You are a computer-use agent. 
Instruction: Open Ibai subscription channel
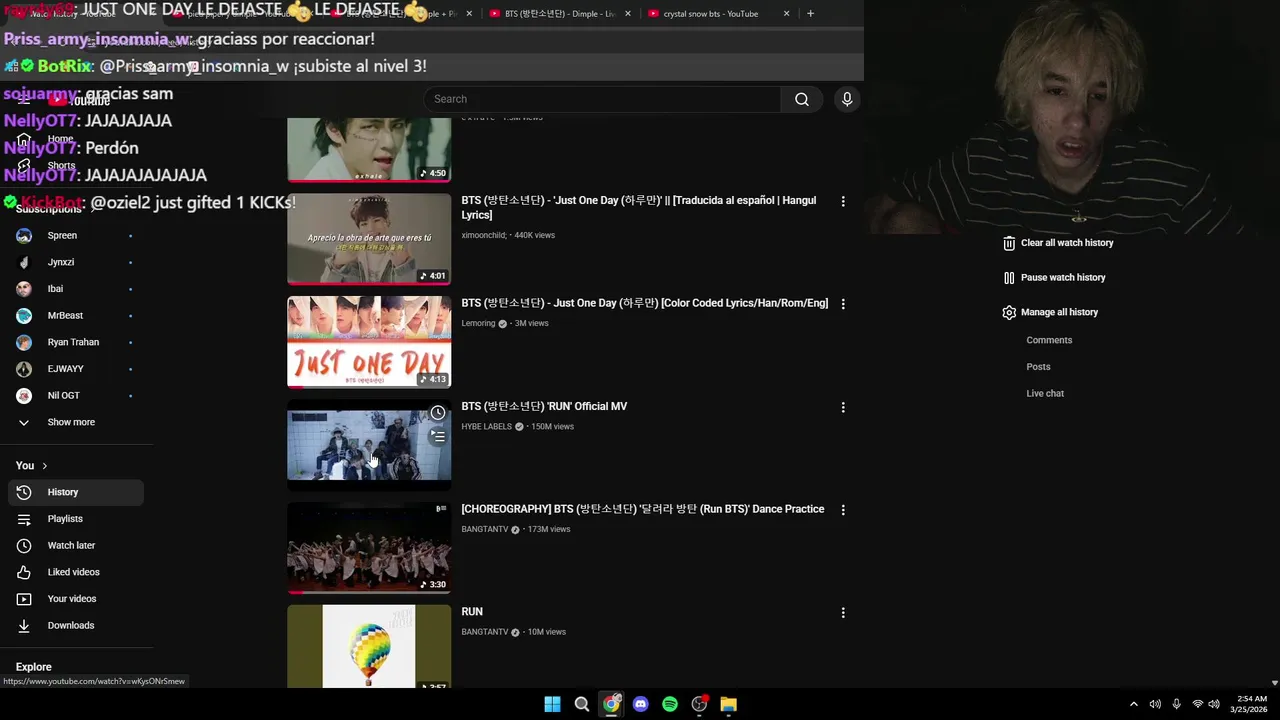(76, 289)
